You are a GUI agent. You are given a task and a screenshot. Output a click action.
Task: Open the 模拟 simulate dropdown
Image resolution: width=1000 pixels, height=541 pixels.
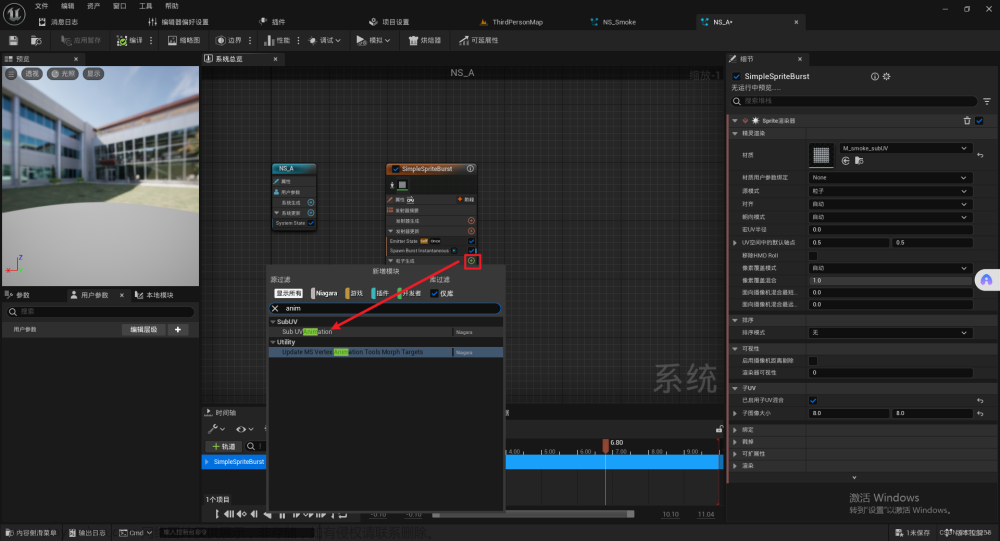coord(373,40)
